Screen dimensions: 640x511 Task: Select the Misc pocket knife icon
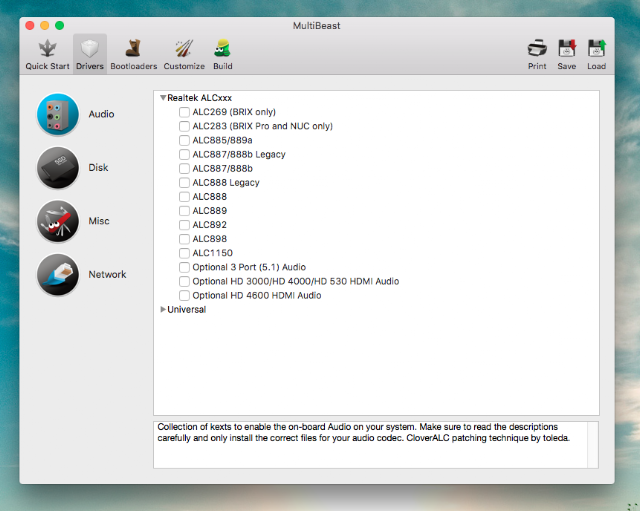click(58, 221)
